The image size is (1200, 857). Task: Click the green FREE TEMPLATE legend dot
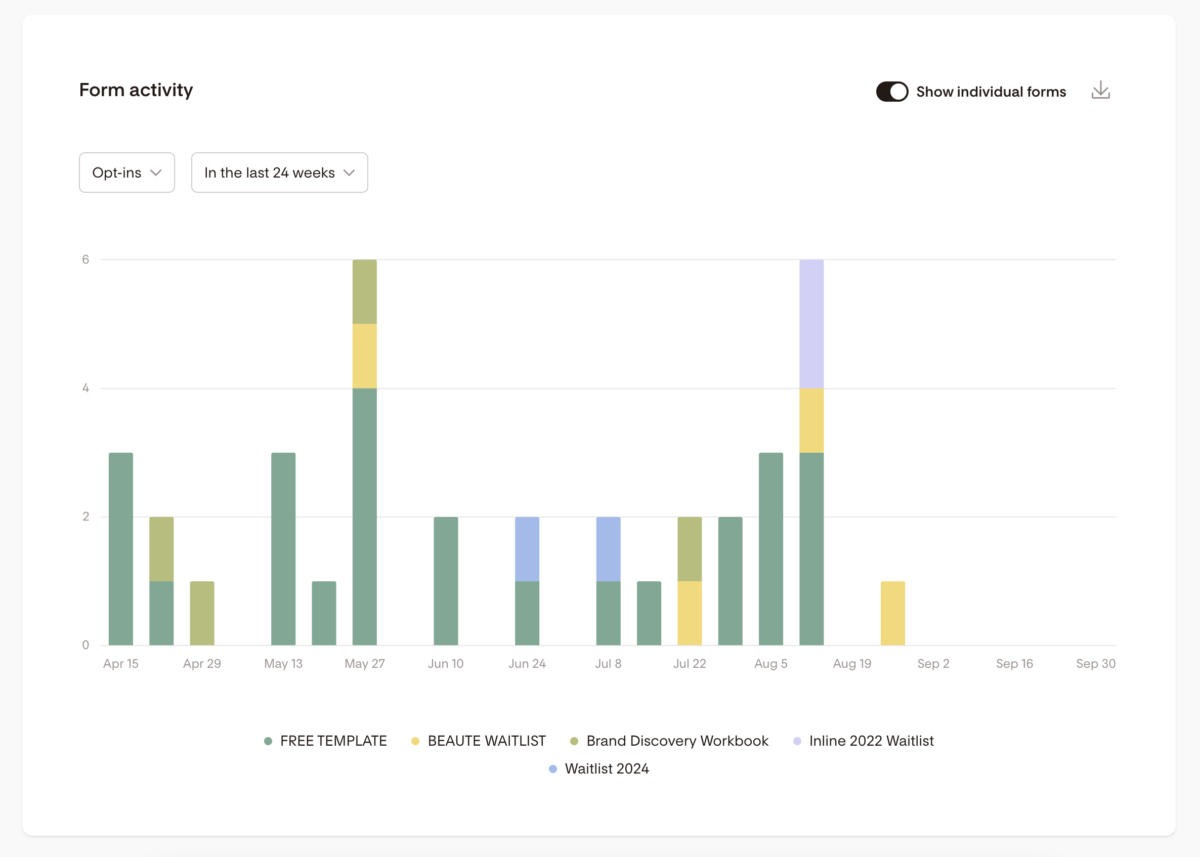point(268,741)
